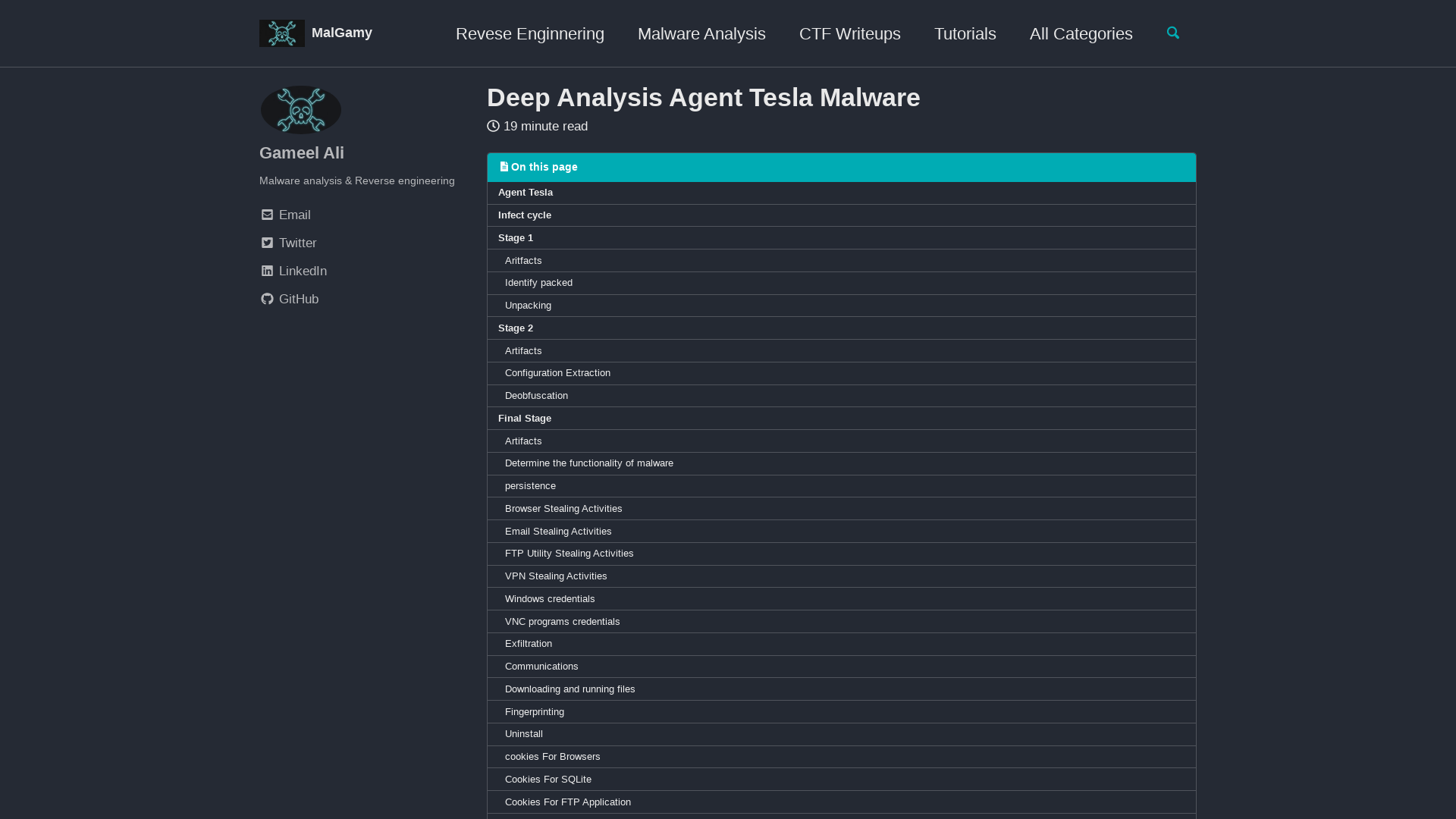
Task: Jump to Downloading and running files
Action: [x=842, y=689]
